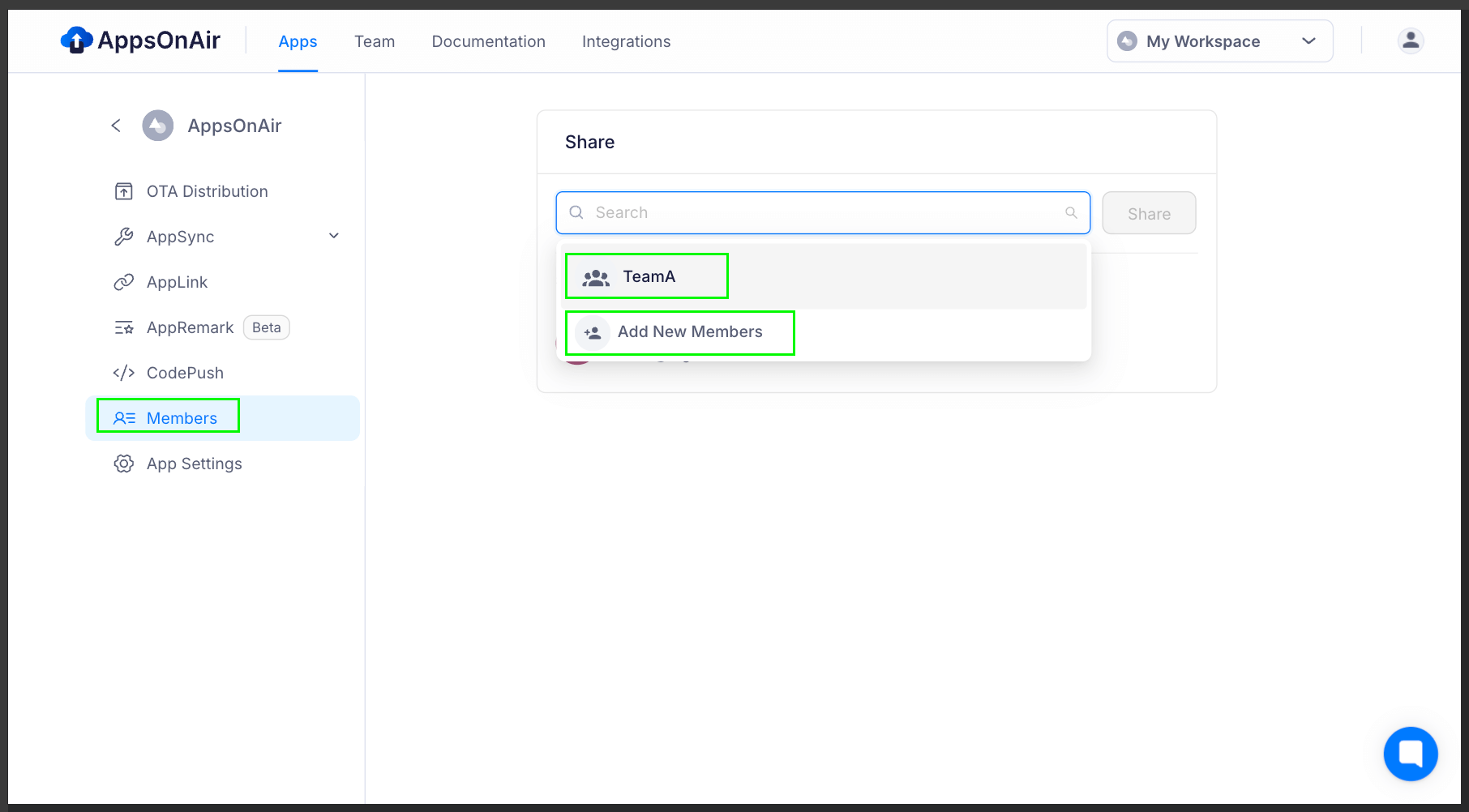Open the chat support bubble icon

tap(1410, 753)
